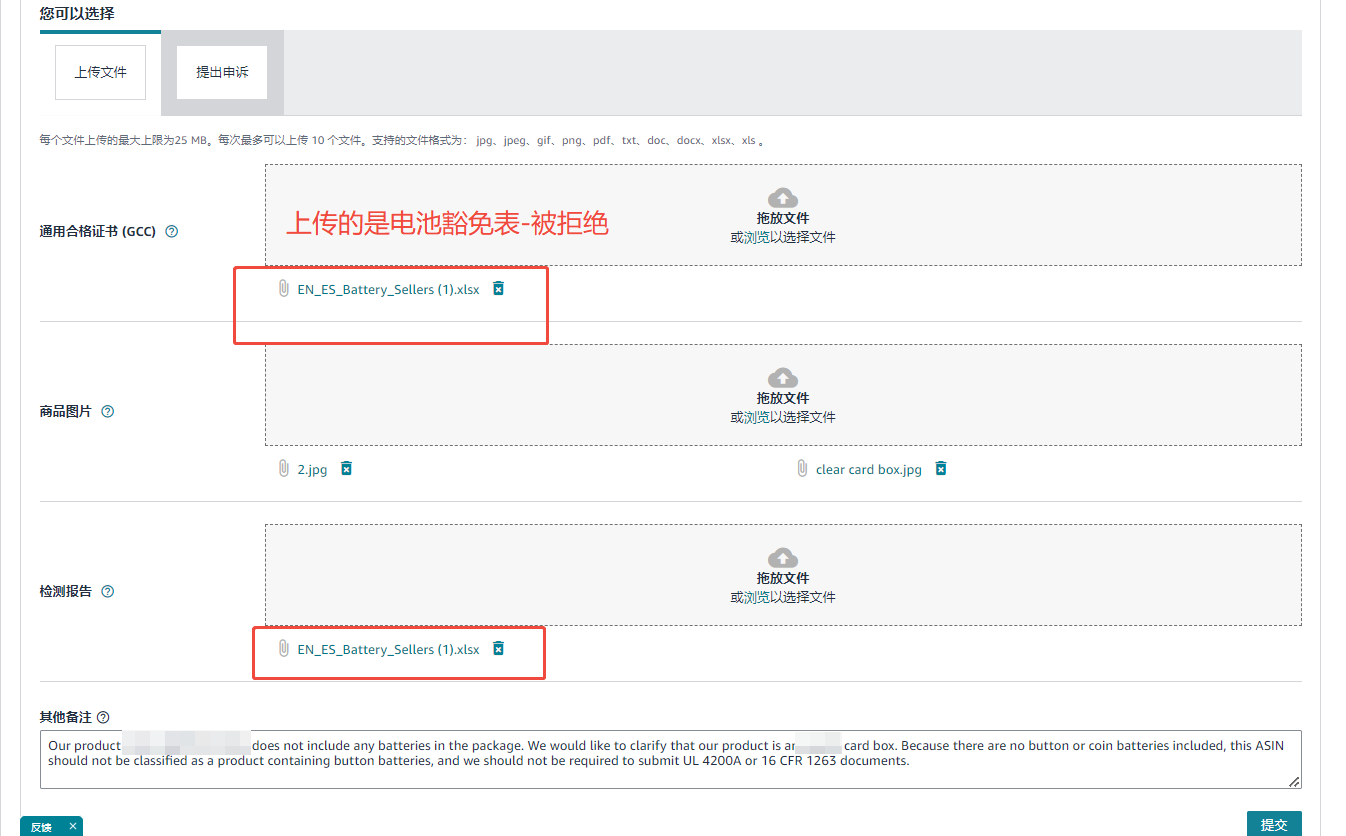
Task: Click cloud upload icon in 商品图片 drop zone
Action: tap(782, 378)
